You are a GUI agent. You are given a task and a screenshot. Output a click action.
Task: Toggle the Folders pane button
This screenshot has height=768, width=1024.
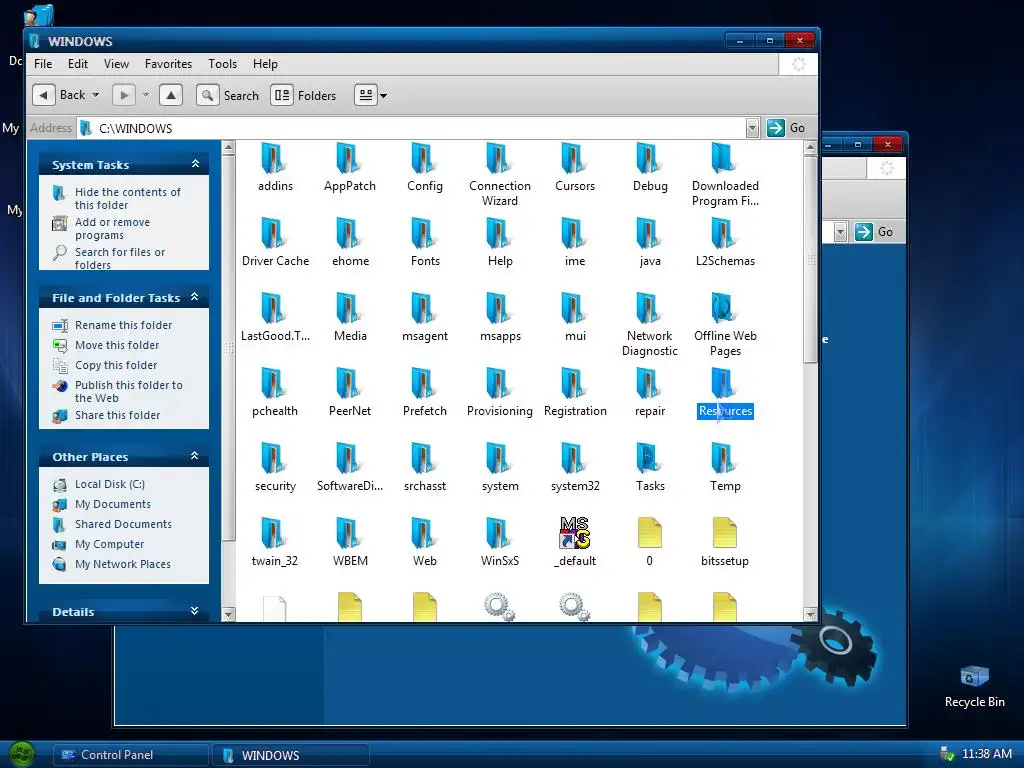(x=304, y=95)
